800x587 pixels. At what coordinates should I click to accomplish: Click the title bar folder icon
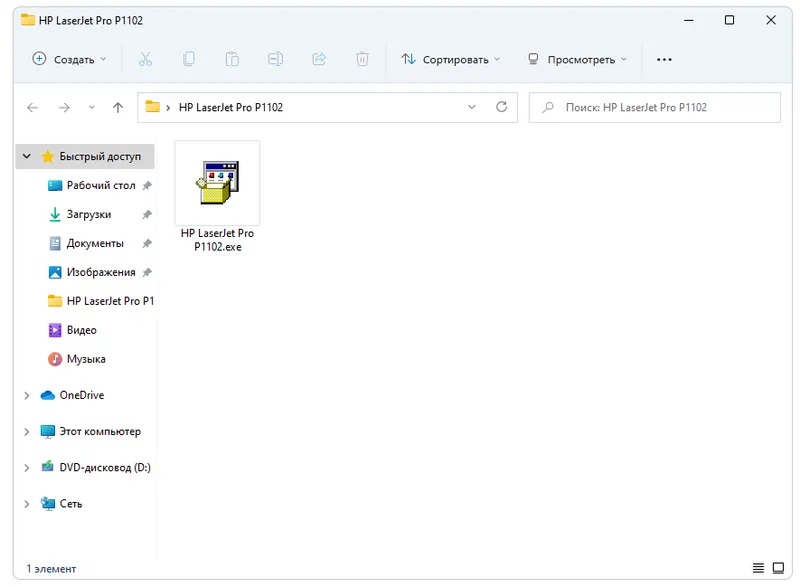coord(28,20)
